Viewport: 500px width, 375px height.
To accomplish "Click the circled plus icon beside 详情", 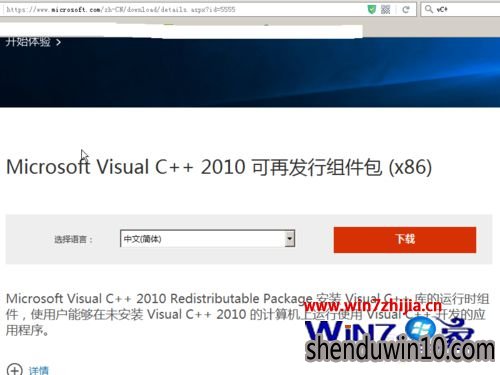I will pos(15,369).
